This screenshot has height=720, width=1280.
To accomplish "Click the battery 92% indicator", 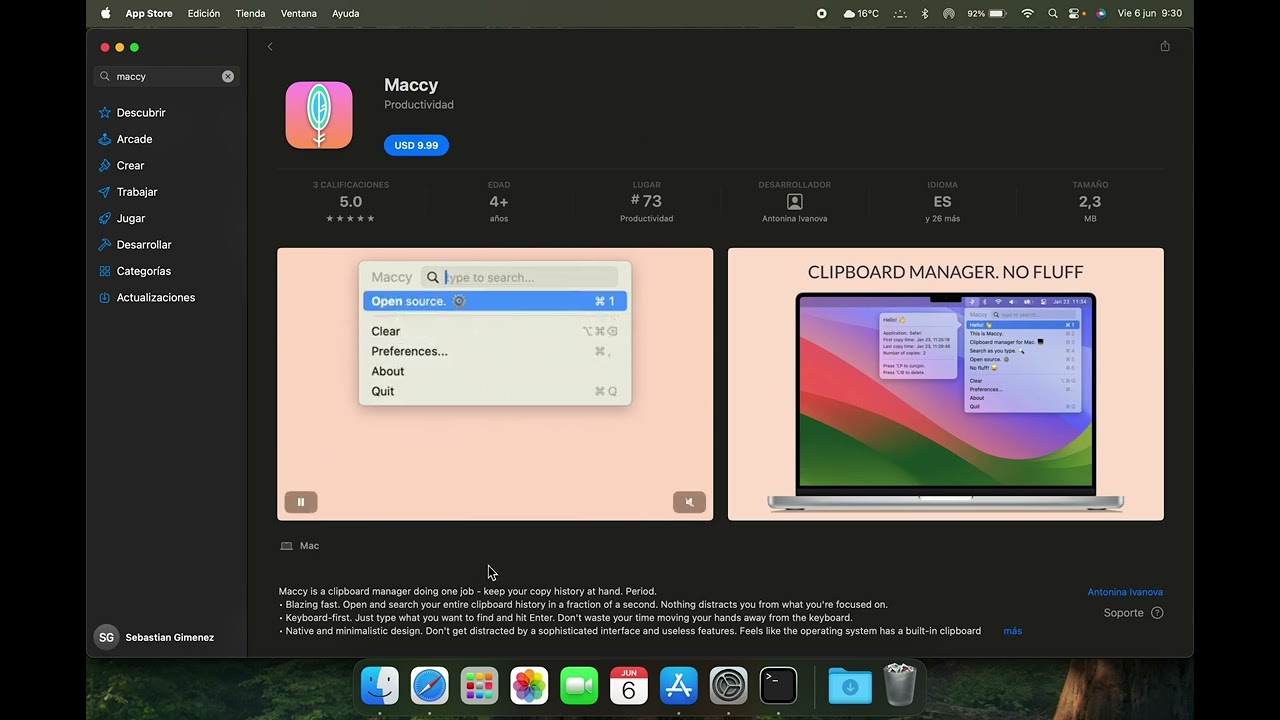I will point(987,13).
